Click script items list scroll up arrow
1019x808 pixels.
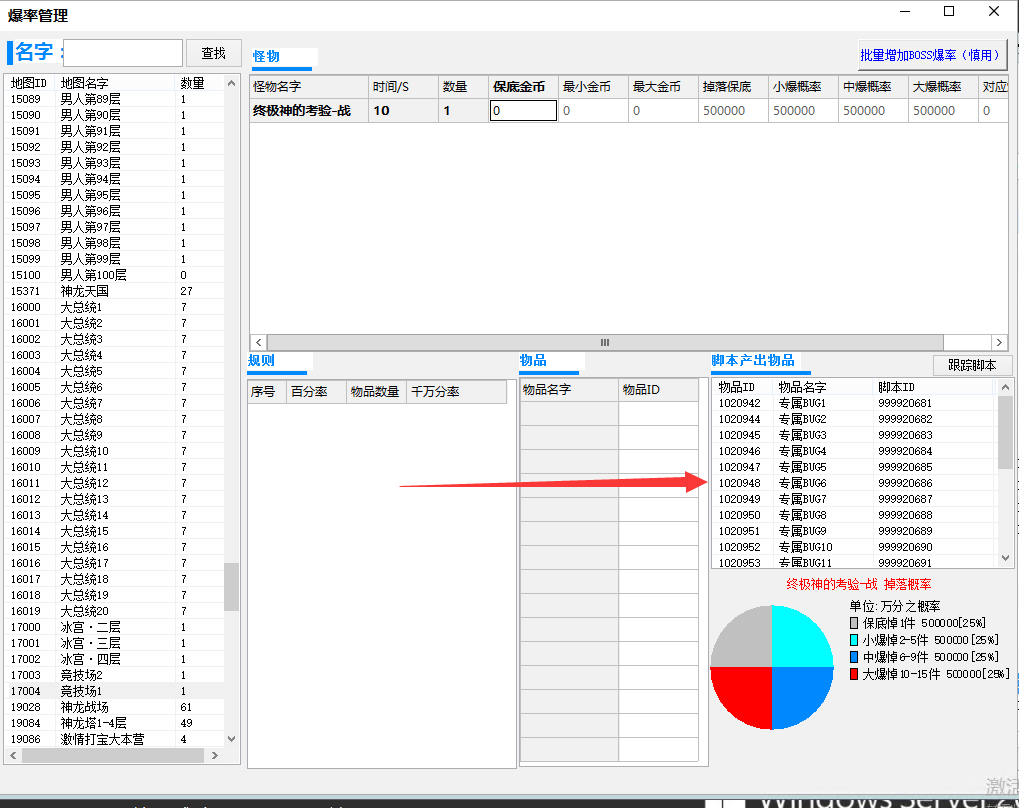point(1005,387)
